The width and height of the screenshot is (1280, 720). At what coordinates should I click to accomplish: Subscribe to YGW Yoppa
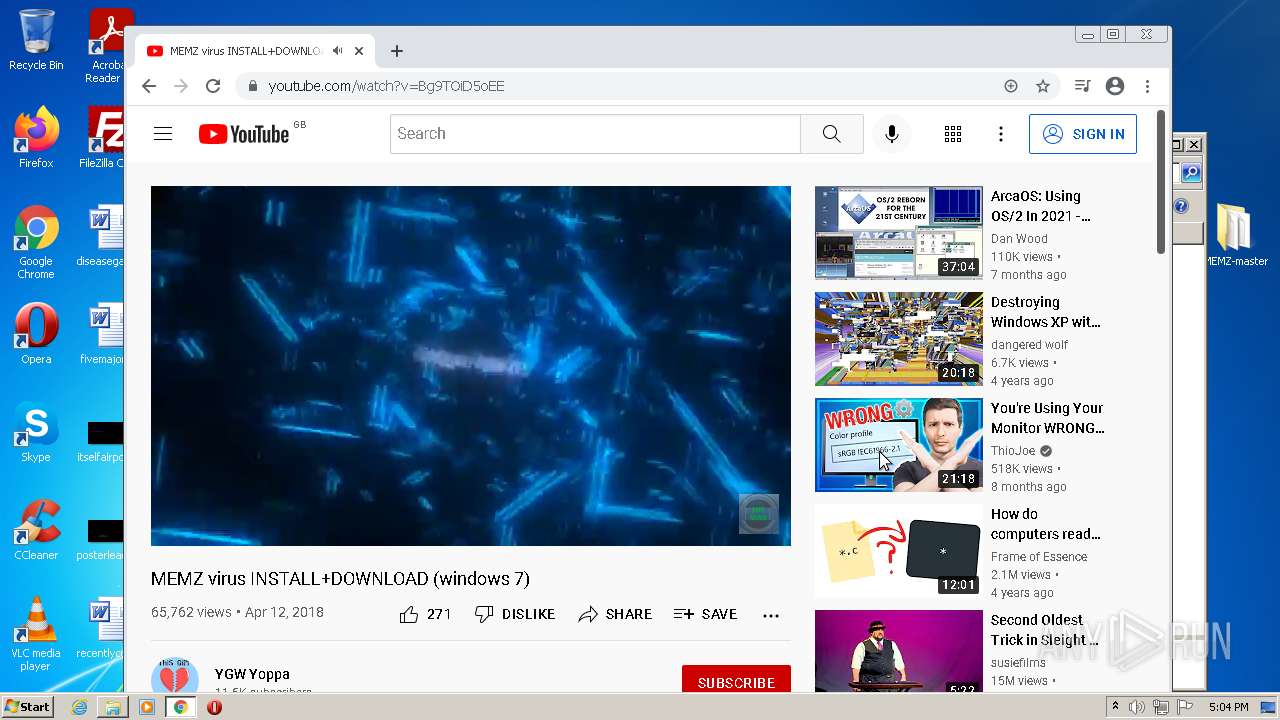[736, 680]
